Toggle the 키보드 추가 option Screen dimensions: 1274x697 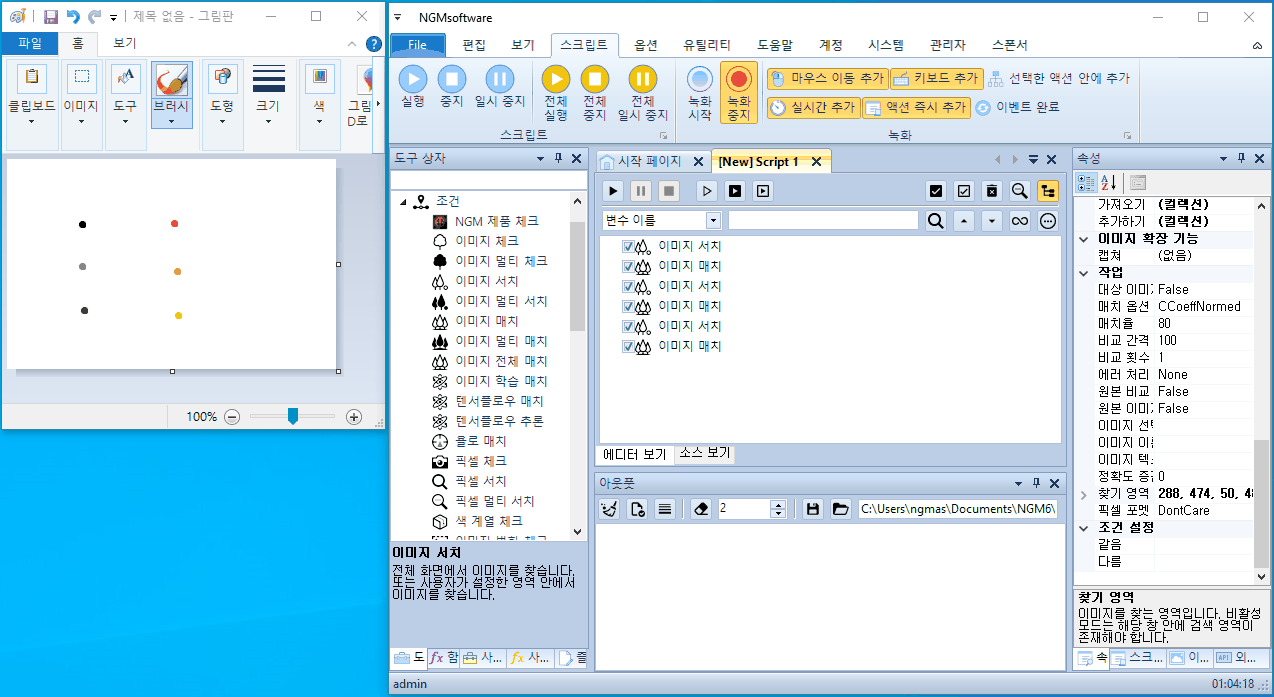[935, 78]
